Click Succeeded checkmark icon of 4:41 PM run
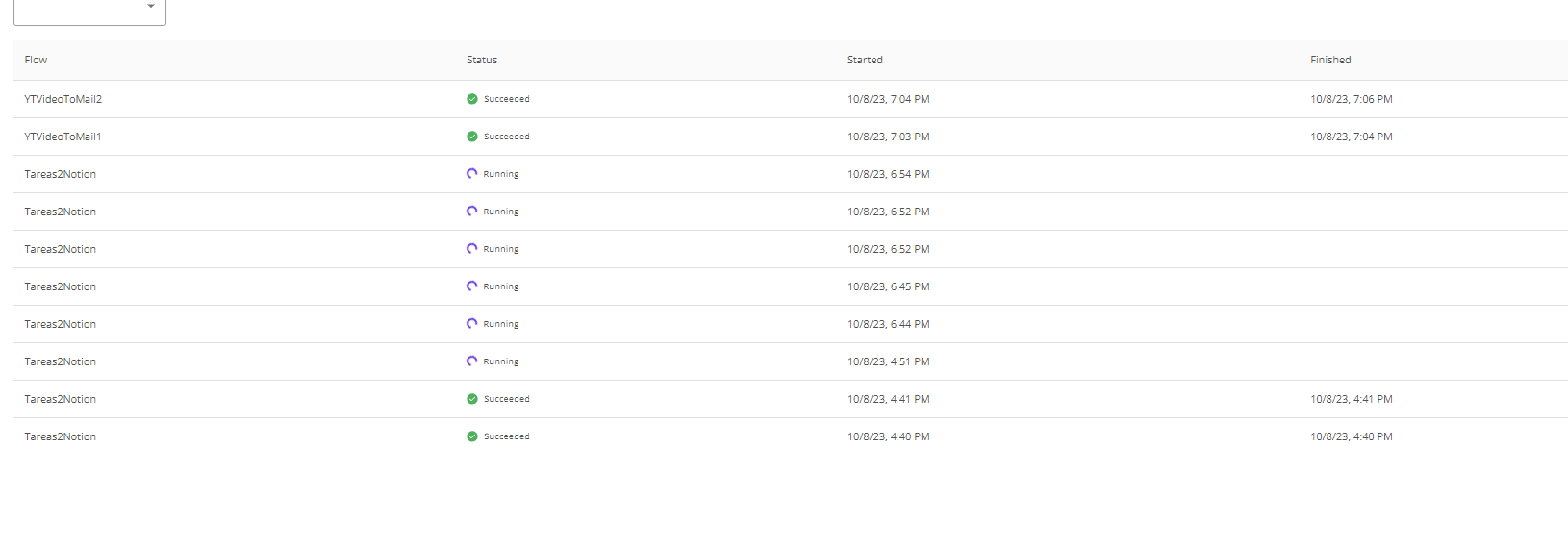The image size is (1568, 548). [x=472, y=399]
